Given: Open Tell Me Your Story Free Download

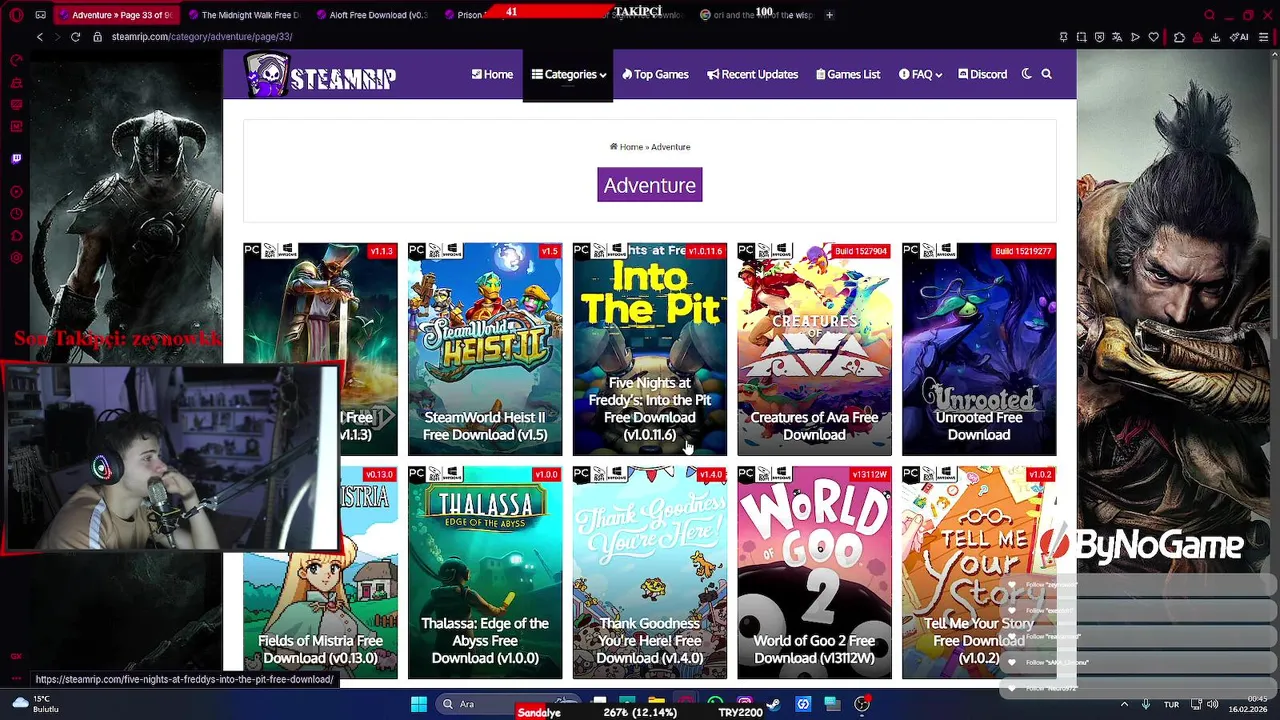Looking at the screenshot, I should (979, 572).
